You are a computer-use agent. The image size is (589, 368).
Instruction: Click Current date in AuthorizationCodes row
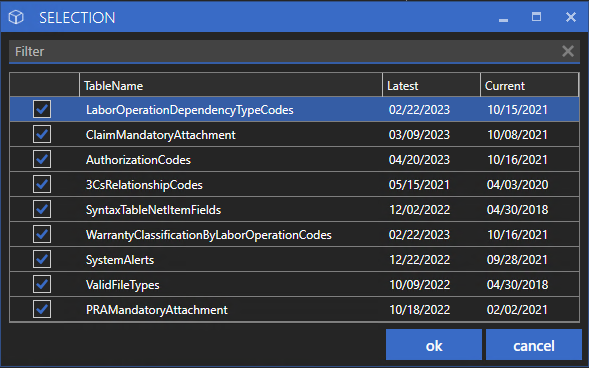coord(518,160)
